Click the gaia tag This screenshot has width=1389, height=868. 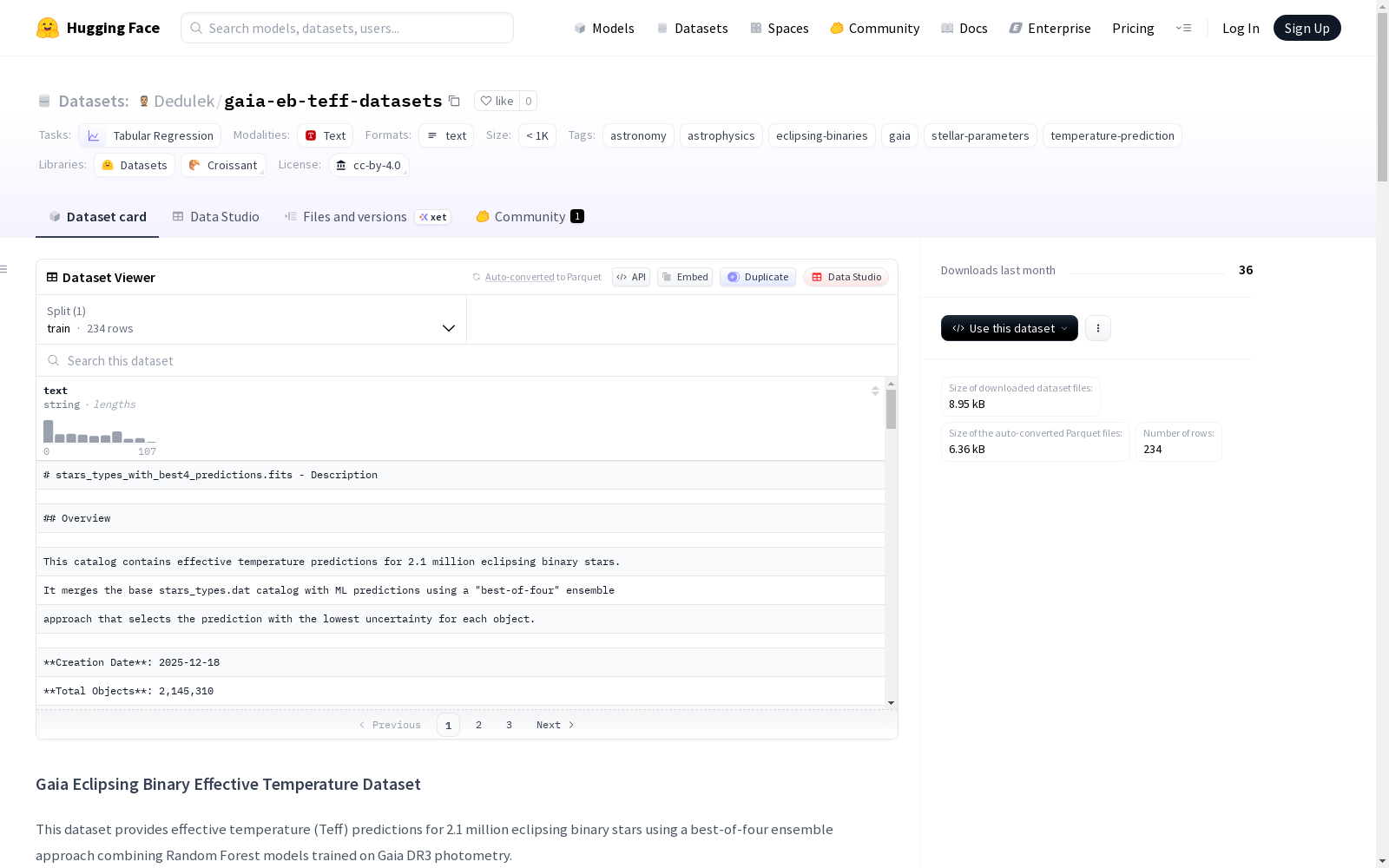(899, 135)
